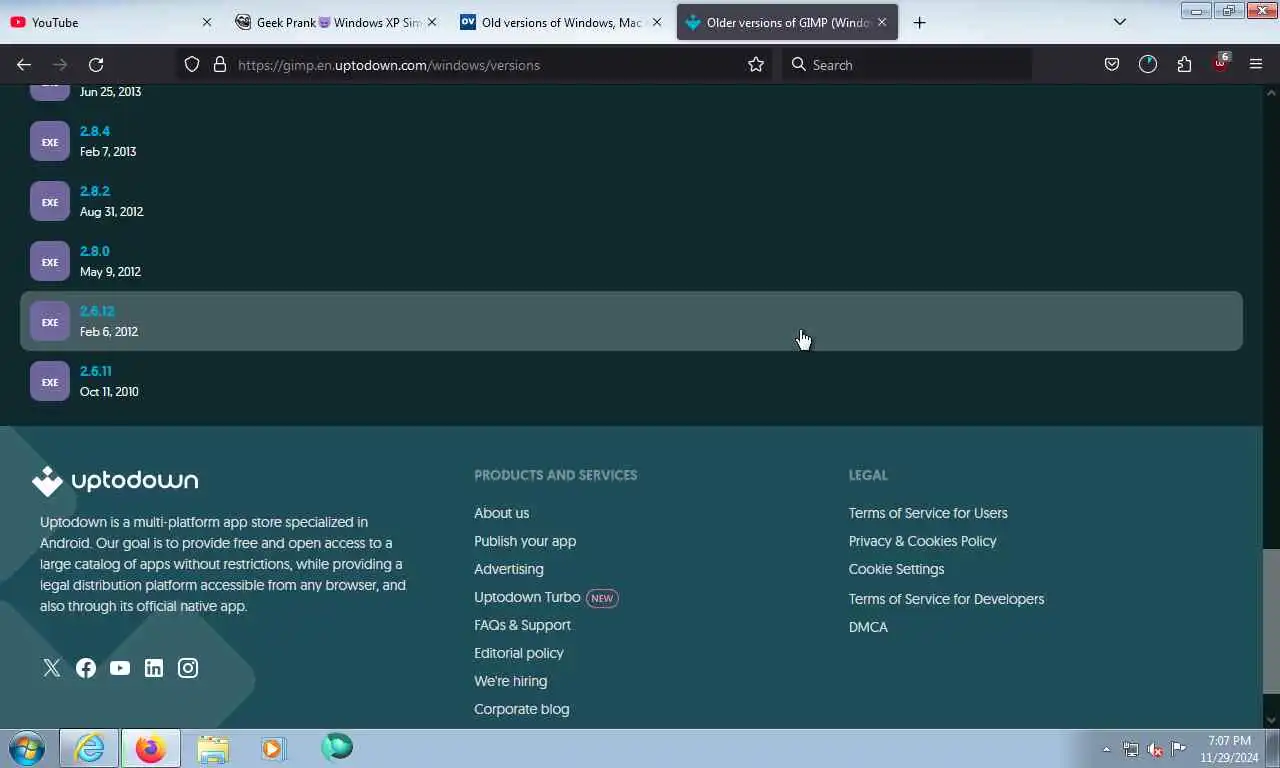Click the EXE icon for version 2.8.0
This screenshot has height=768, width=1280.
(x=50, y=262)
